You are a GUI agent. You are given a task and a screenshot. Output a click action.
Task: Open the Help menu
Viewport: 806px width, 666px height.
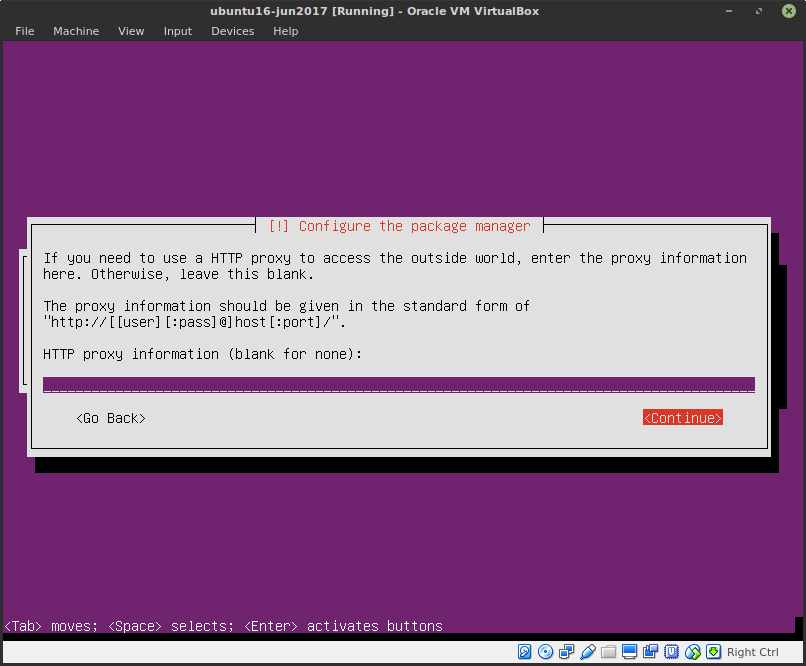coord(285,31)
